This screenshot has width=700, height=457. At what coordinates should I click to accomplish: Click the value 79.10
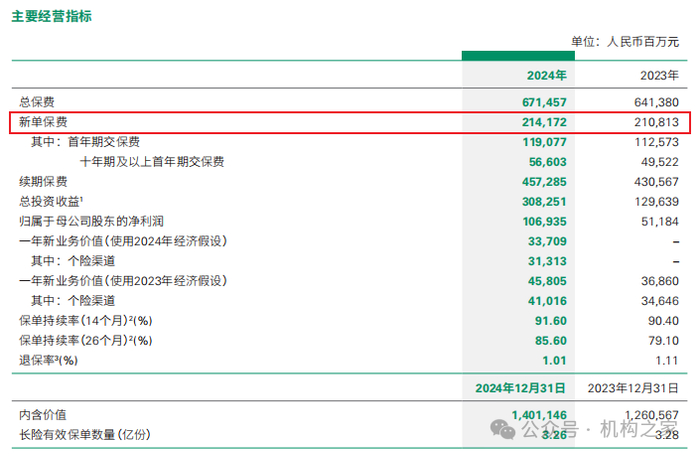[x=663, y=341]
